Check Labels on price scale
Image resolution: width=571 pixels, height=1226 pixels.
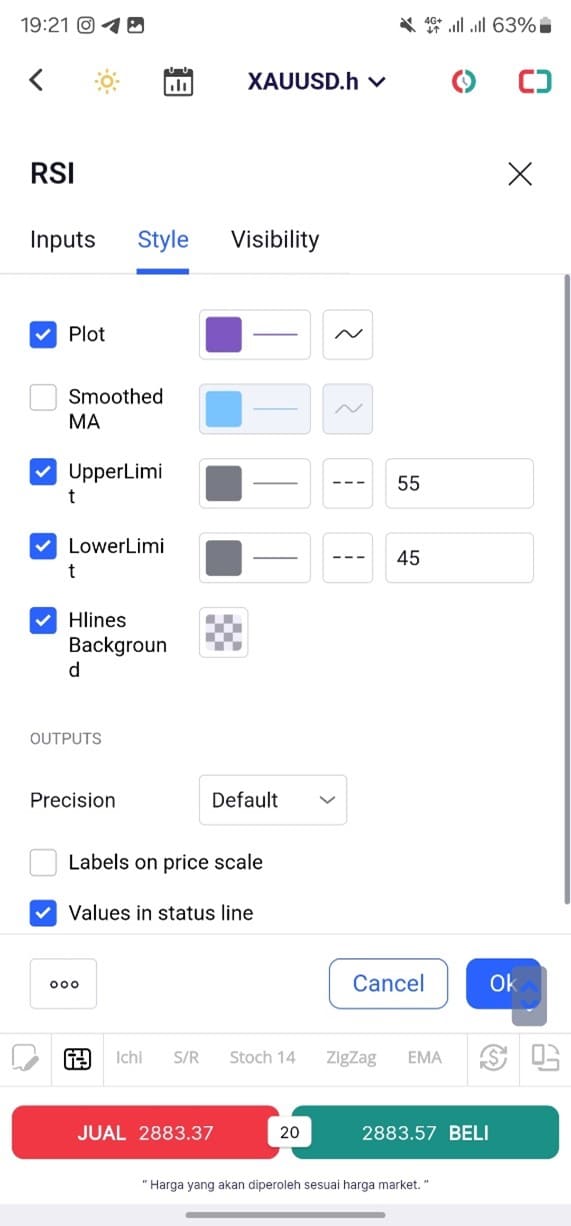click(43, 862)
